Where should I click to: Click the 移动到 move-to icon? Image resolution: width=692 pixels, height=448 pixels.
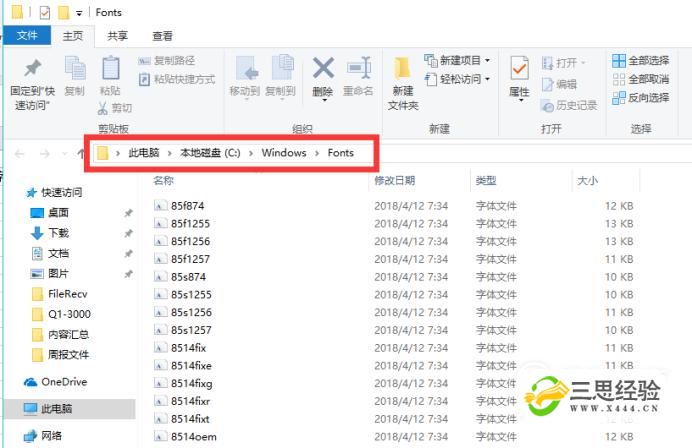(244, 68)
